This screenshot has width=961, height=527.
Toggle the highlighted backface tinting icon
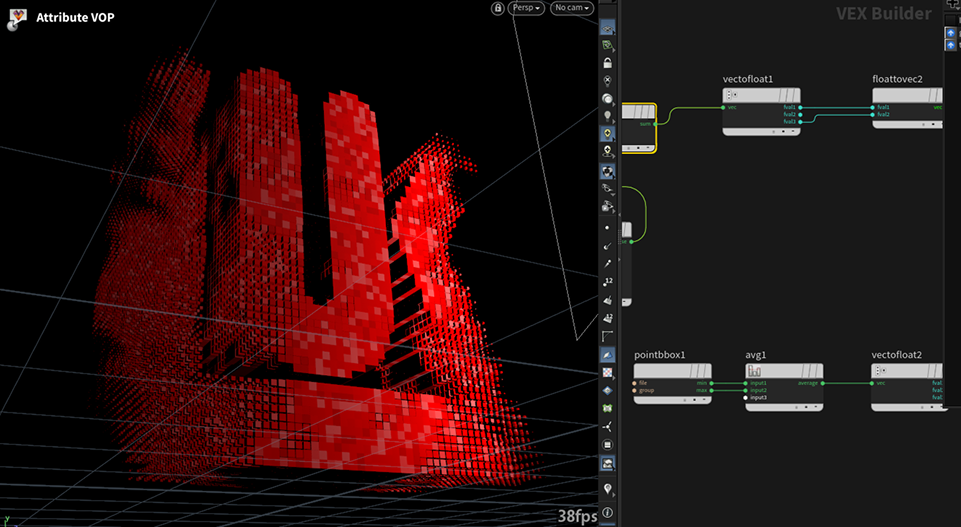[x=607, y=354]
